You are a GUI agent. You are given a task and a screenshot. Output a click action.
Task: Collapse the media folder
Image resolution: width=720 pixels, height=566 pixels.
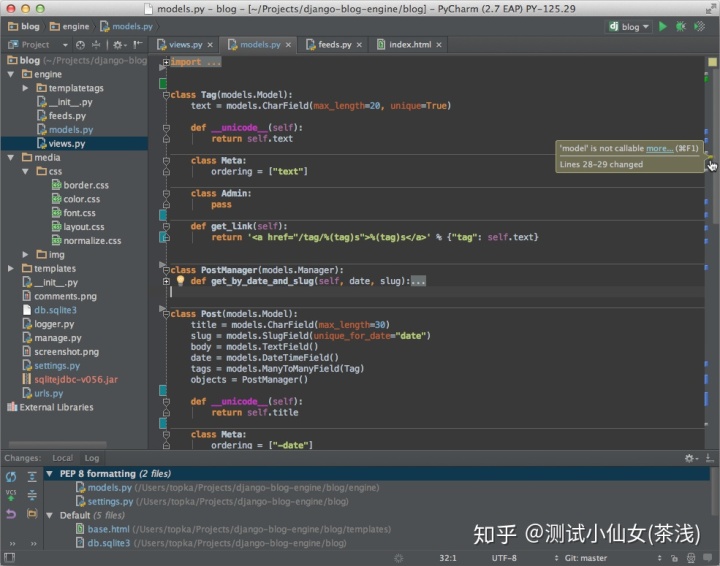click(x=11, y=157)
